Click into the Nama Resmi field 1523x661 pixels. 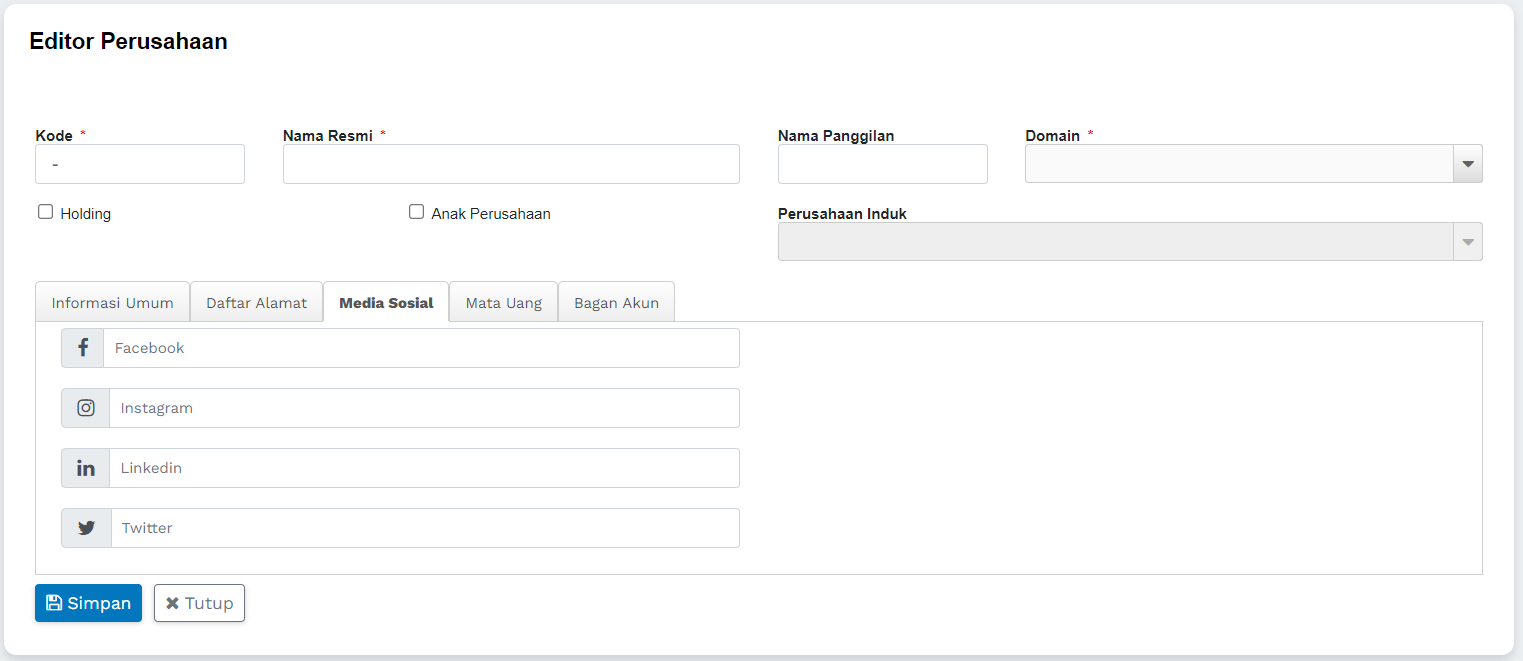coord(511,164)
